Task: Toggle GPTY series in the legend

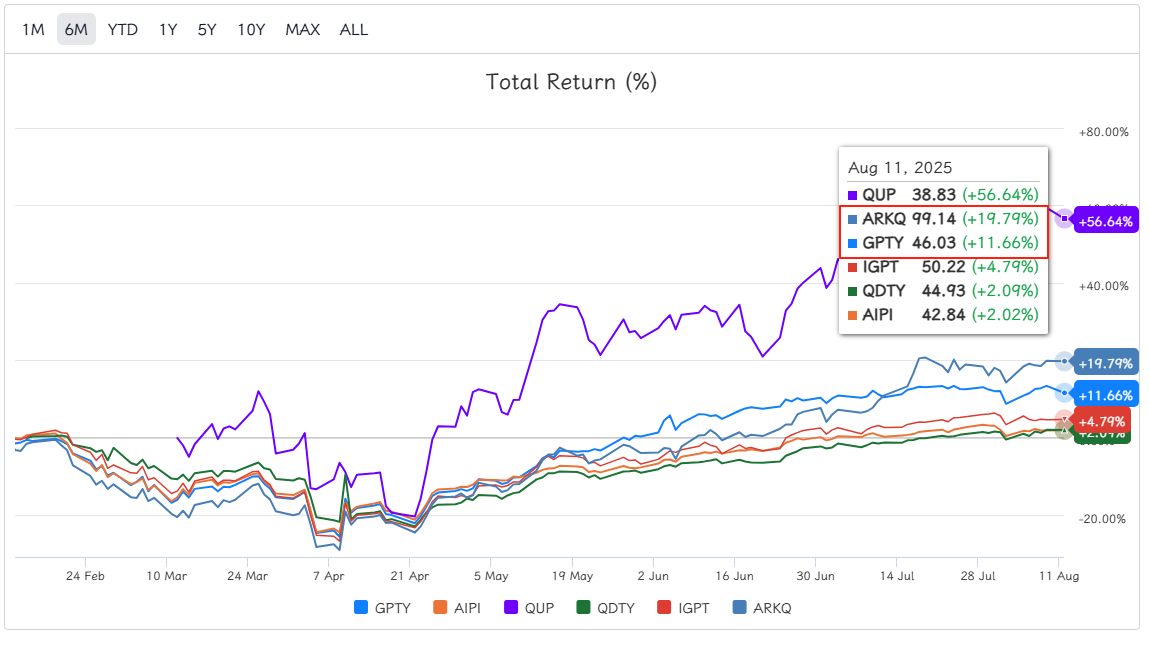Action: (x=383, y=608)
